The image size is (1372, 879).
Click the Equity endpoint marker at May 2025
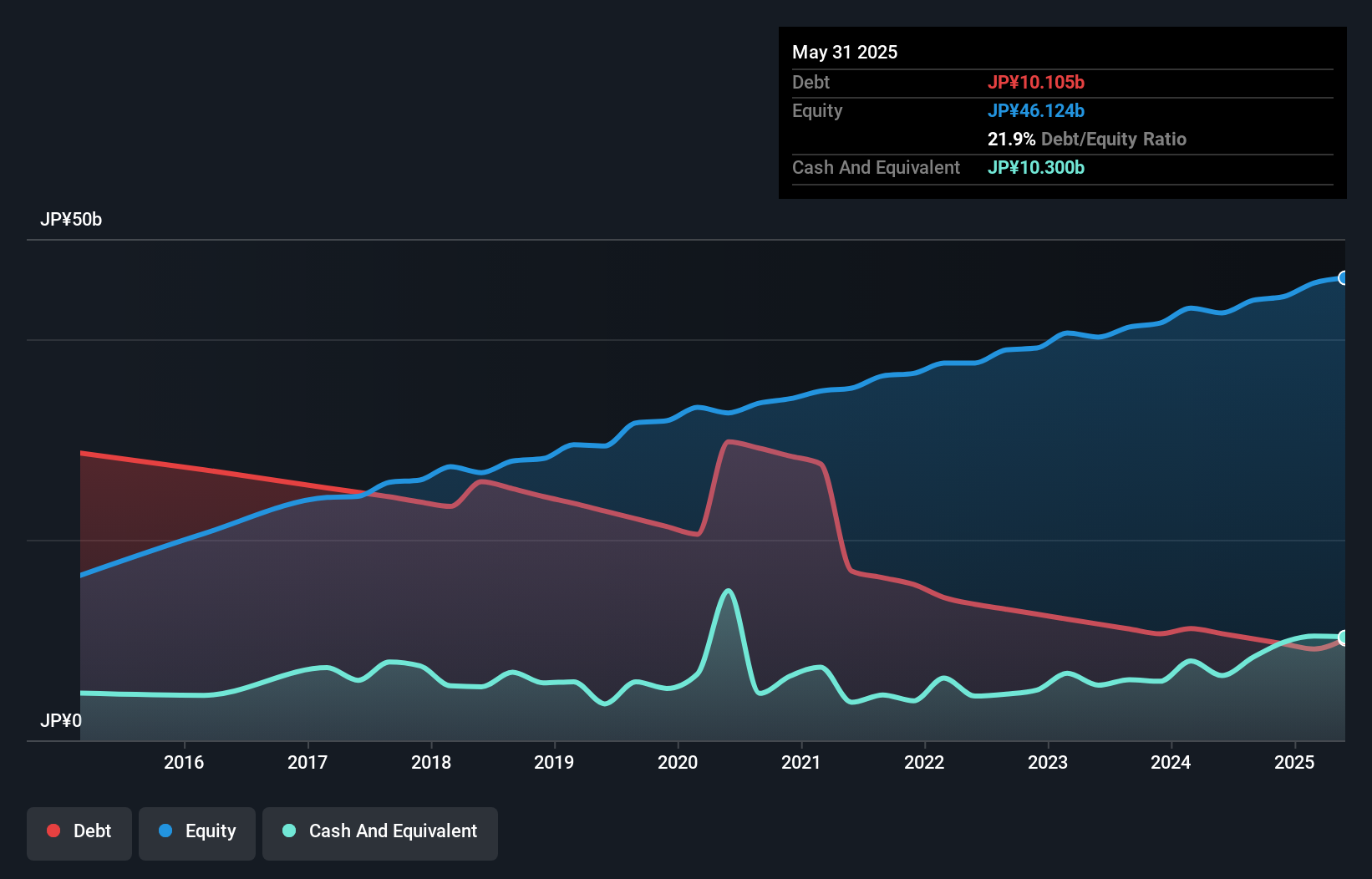click(x=1344, y=278)
